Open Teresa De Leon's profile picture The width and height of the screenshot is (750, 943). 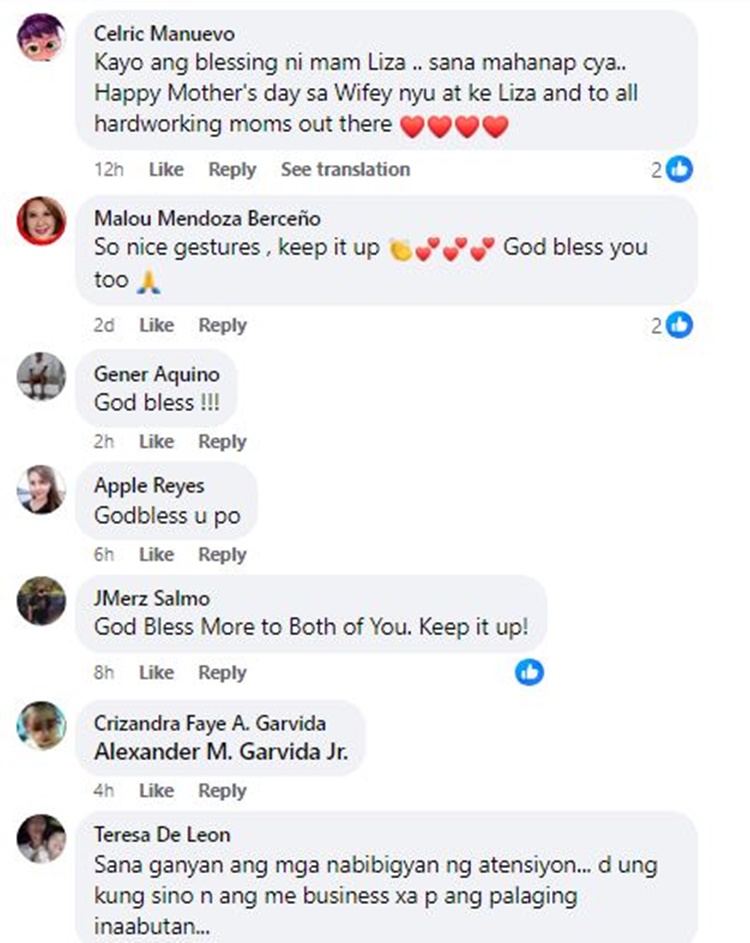(41, 838)
